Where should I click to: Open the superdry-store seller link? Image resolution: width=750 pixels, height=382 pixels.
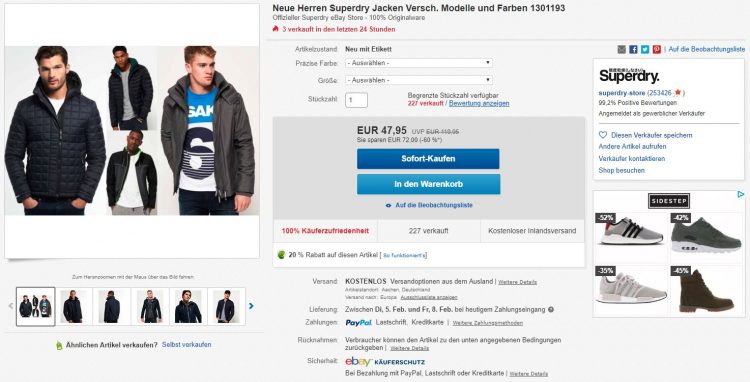622,93
